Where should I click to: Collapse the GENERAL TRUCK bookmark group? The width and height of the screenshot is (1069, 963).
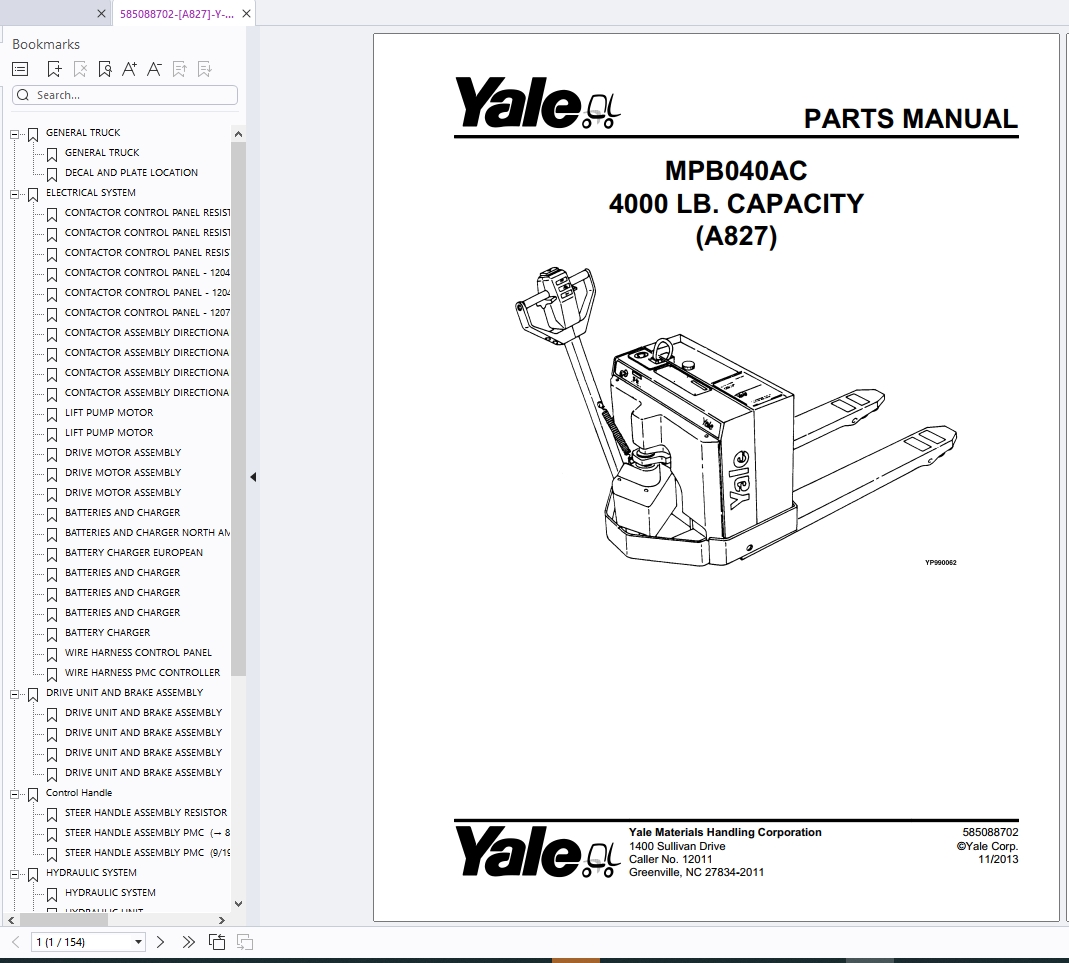tap(14, 134)
